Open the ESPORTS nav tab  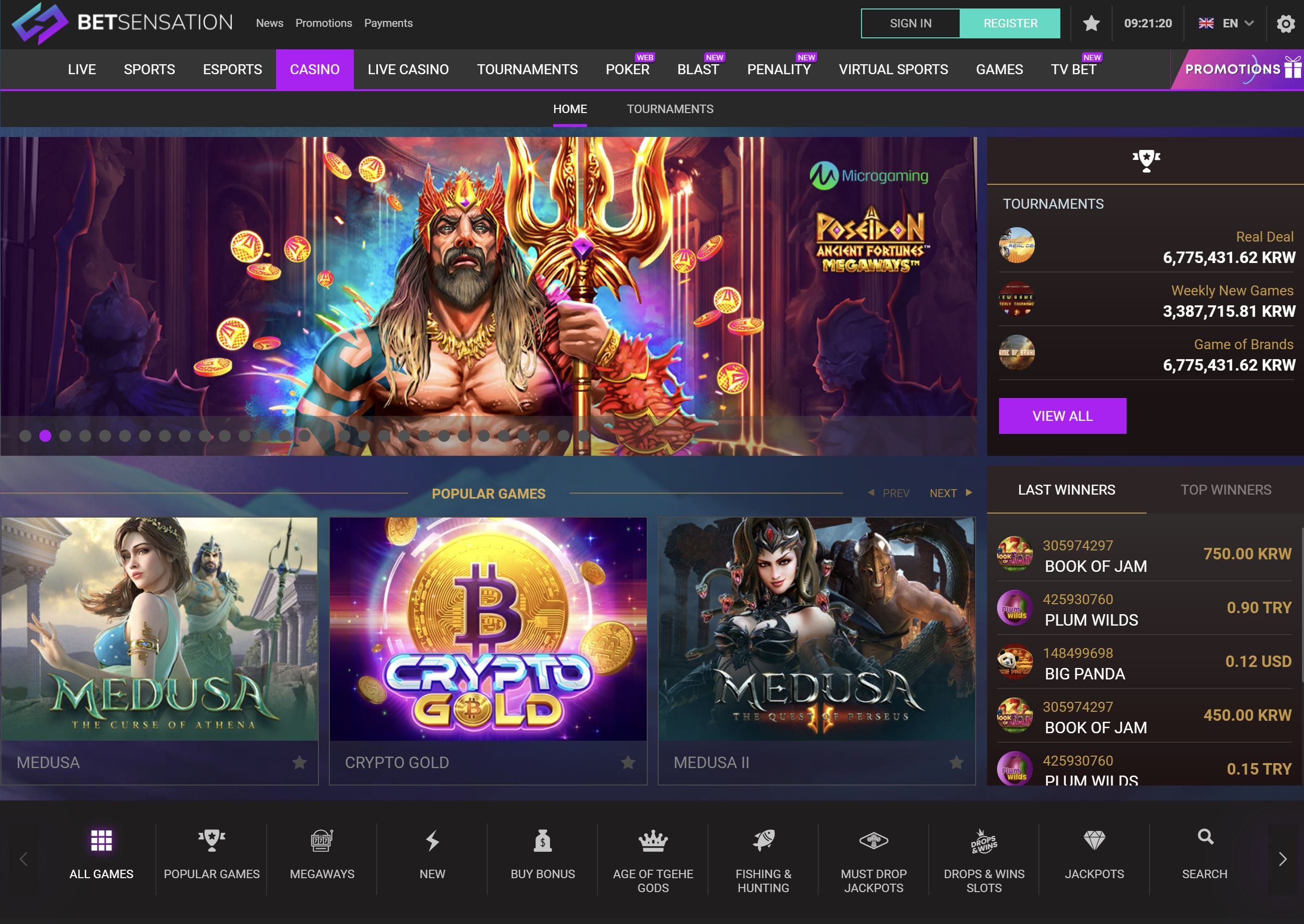point(232,69)
